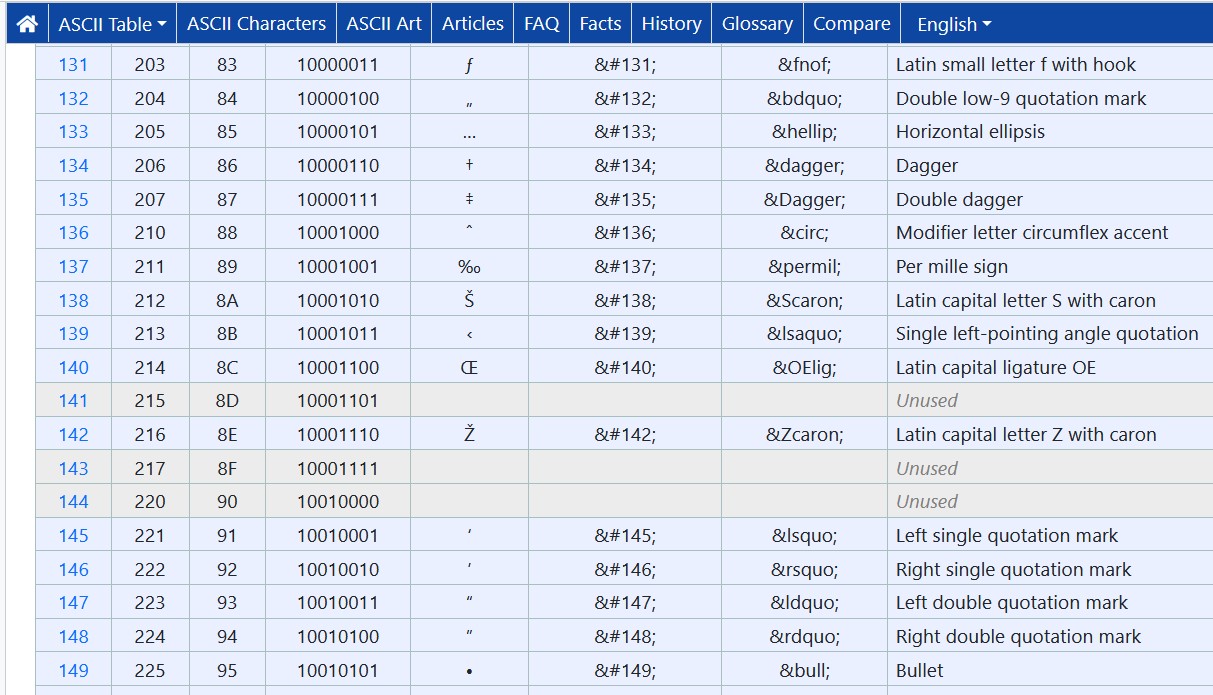Follow the 140 link for ligature OE

[x=73, y=368]
